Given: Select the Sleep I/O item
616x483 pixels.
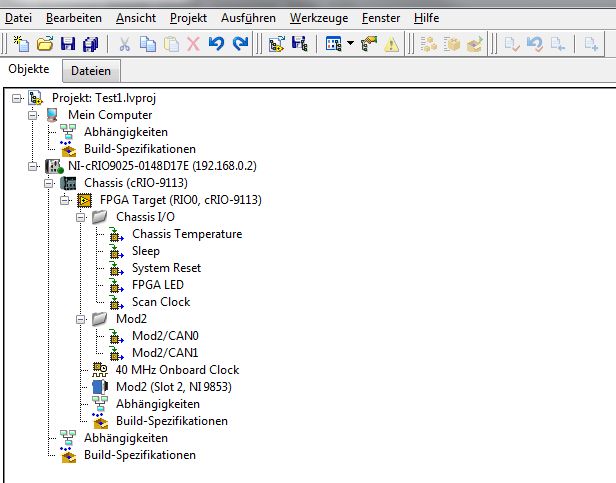Looking at the screenshot, I should [146, 251].
